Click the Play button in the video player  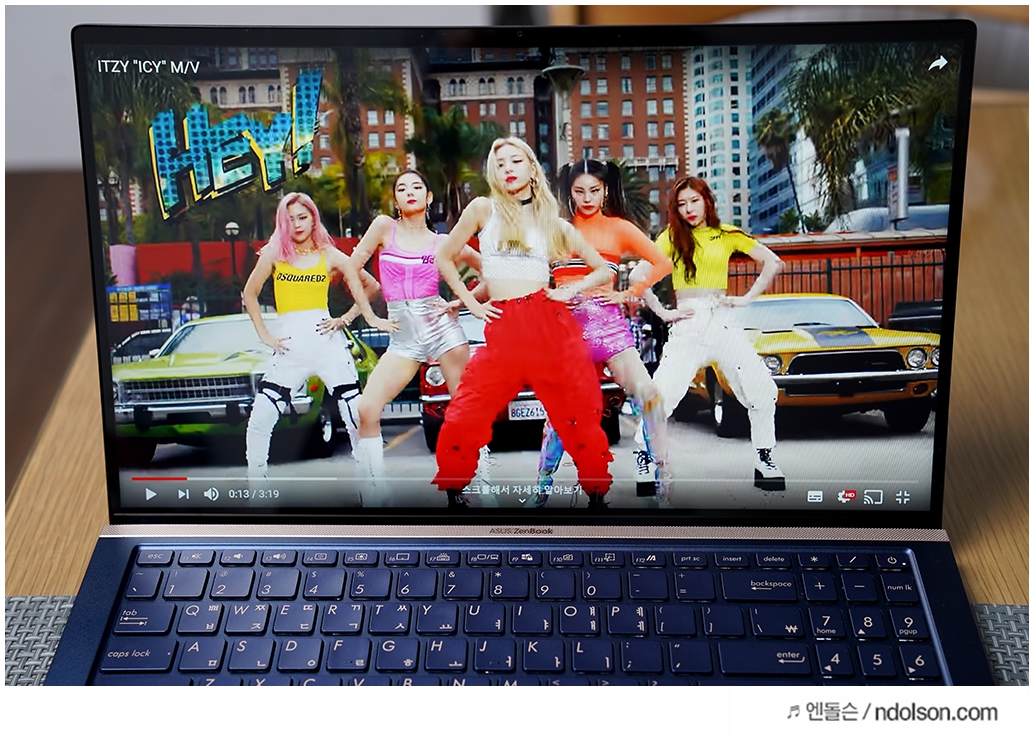click(150, 494)
